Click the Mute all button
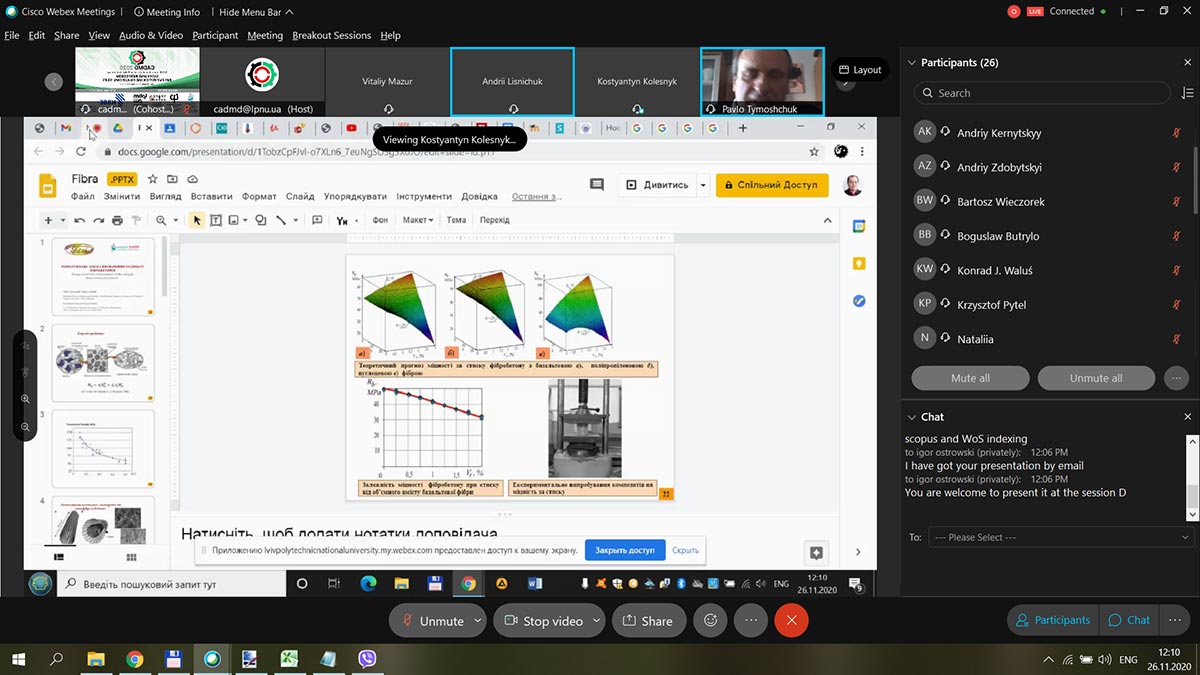Viewport: 1200px width, 675px height. click(x=970, y=378)
